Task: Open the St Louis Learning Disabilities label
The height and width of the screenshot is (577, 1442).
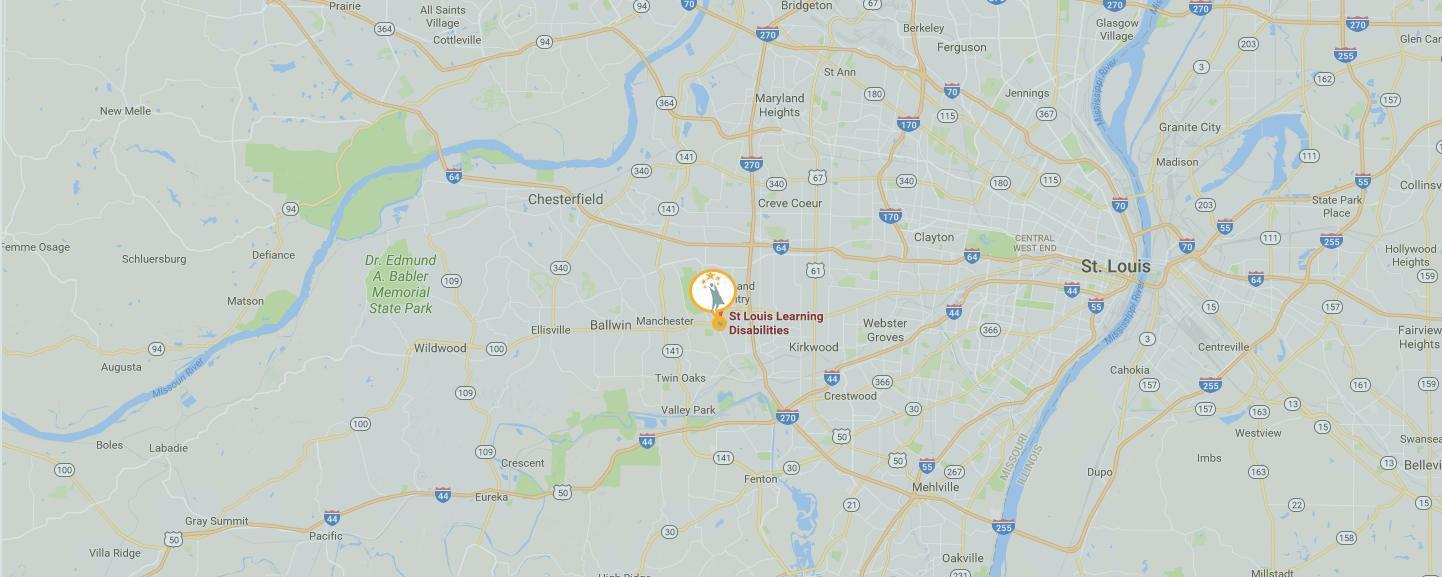Action: tap(776, 323)
